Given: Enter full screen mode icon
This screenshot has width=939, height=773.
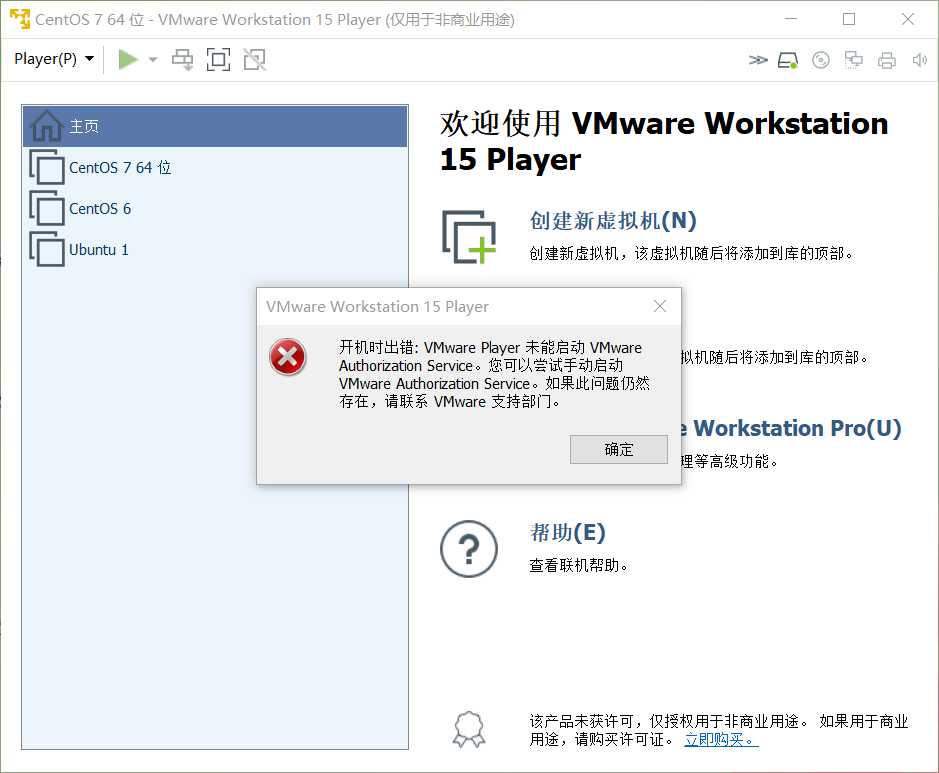Looking at the screenshot, I should point(218,59).
